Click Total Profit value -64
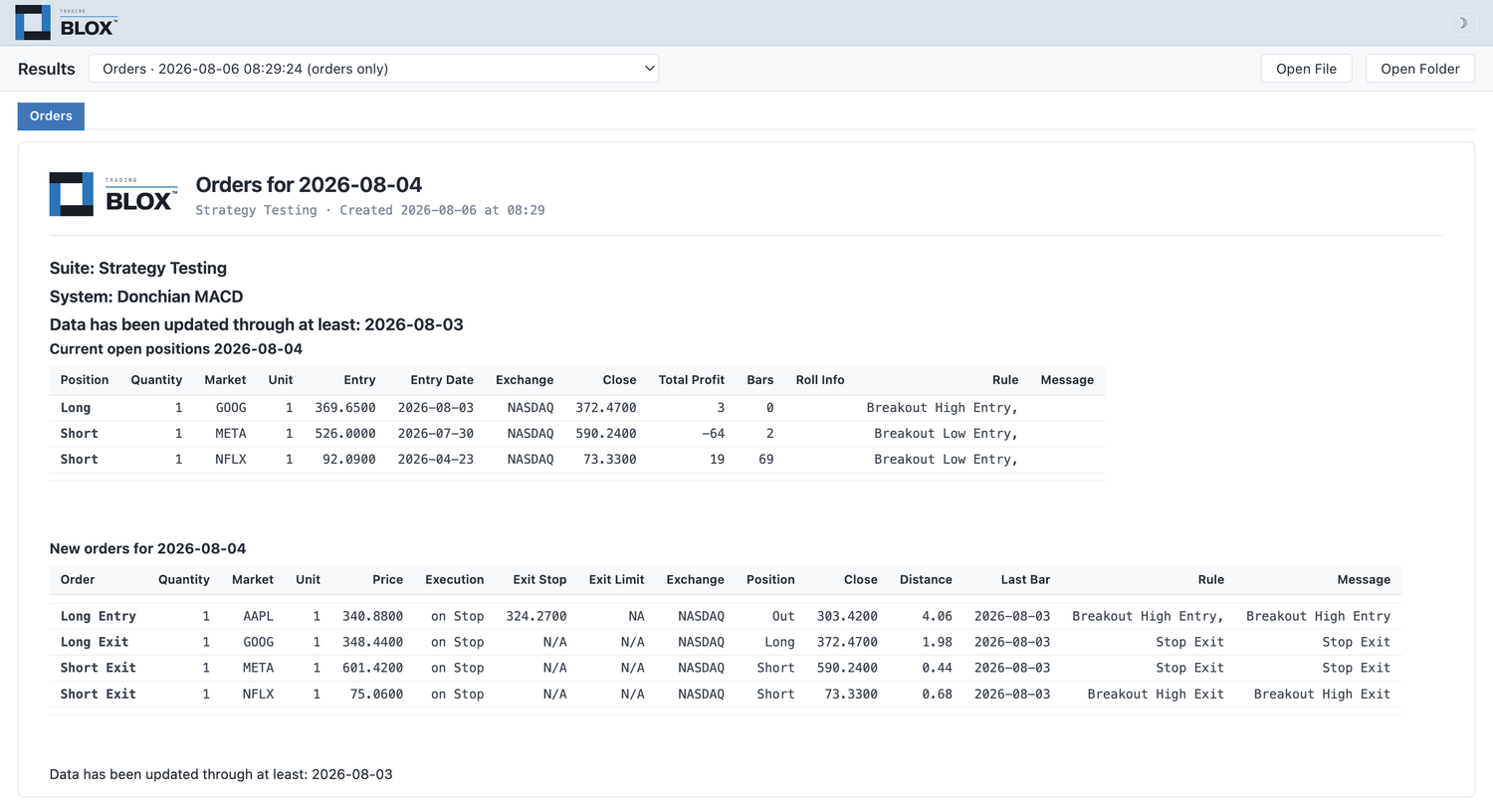The image size is (1493, 812). coord(713,434)
